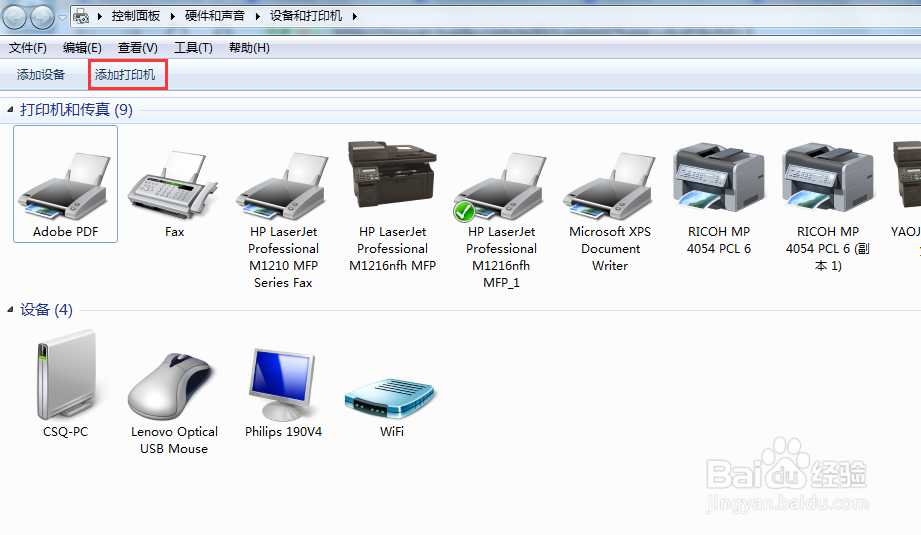Open the 文件(F) menu
Viewport: 921px width, 535px height.
(x=28, y=48)
